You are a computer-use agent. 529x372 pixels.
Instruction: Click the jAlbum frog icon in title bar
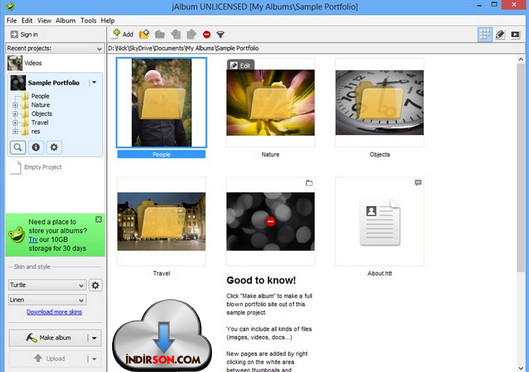(10, 6)
